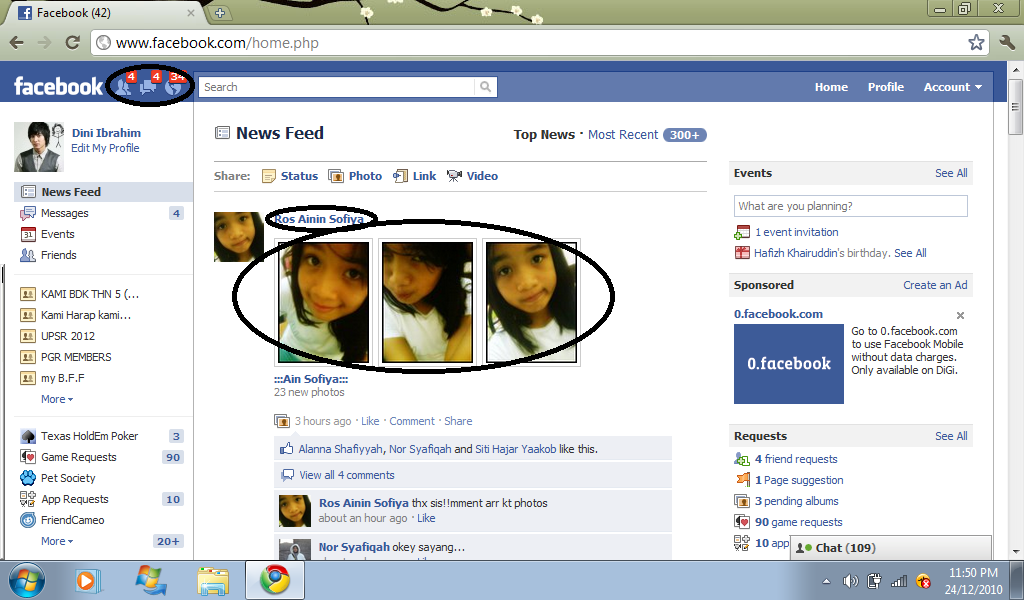This screenshot has width=1024, height=600.
Task: Open Dini Ibrahim profile name link
Action: tap(106, 133)
